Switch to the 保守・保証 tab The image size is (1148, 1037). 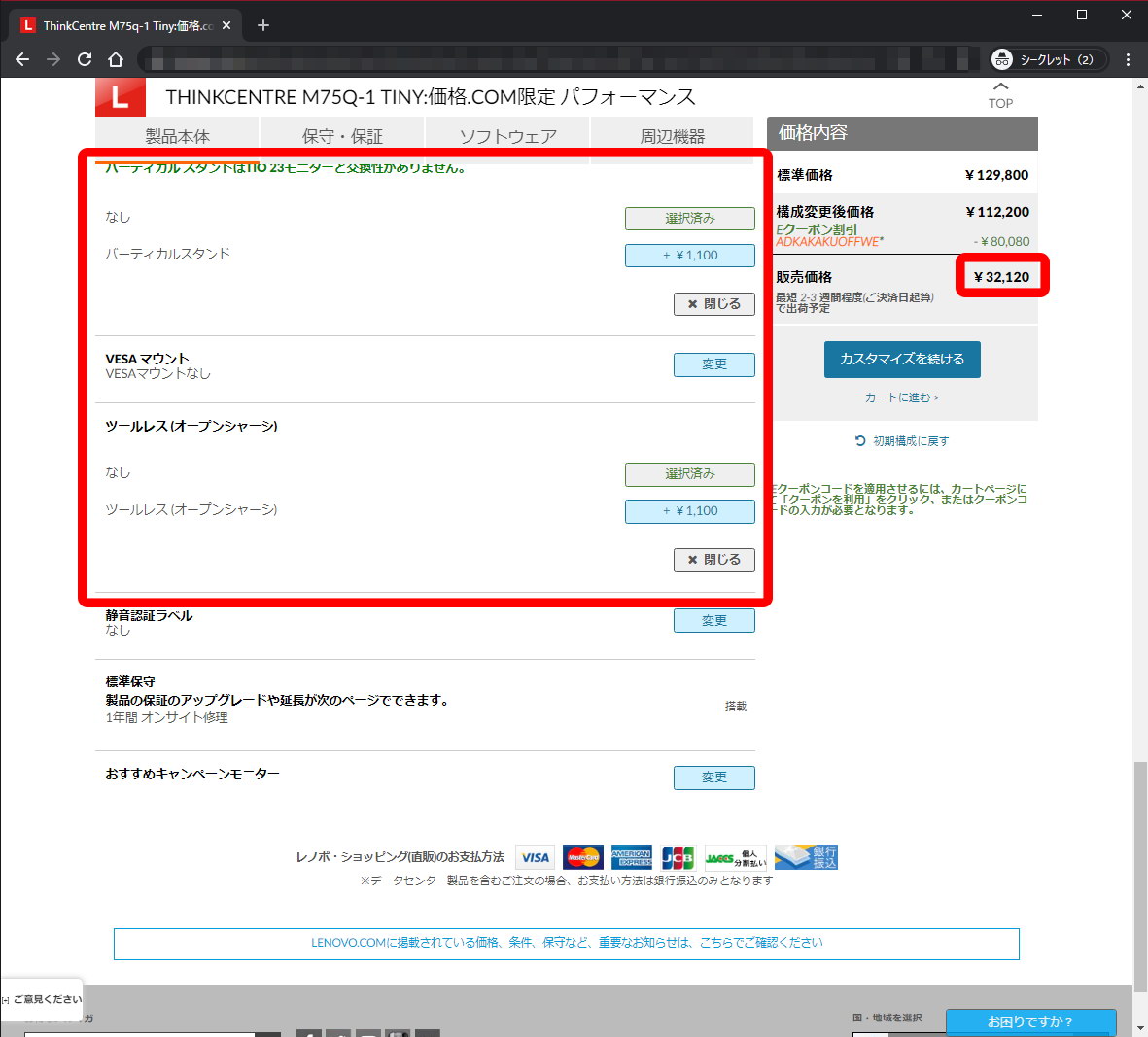[342, 136]
